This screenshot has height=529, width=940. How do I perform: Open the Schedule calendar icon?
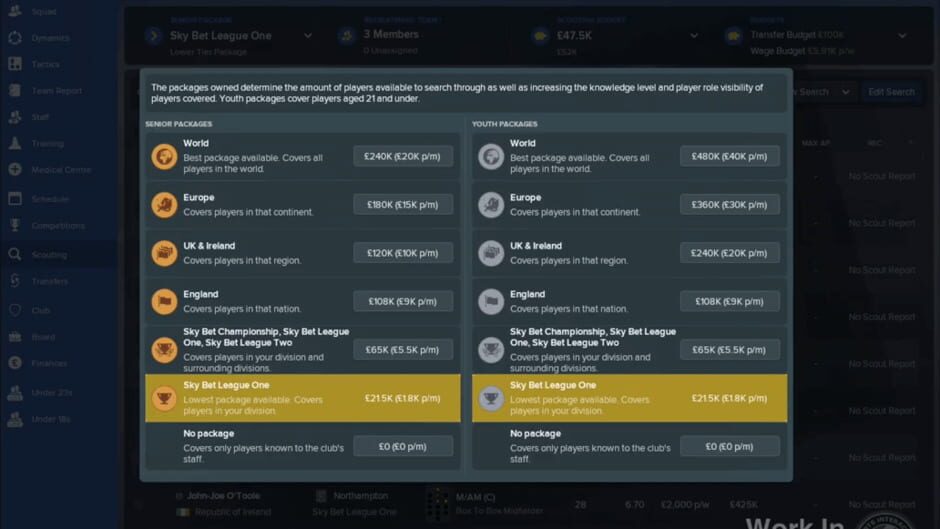[x=15, y=199]
